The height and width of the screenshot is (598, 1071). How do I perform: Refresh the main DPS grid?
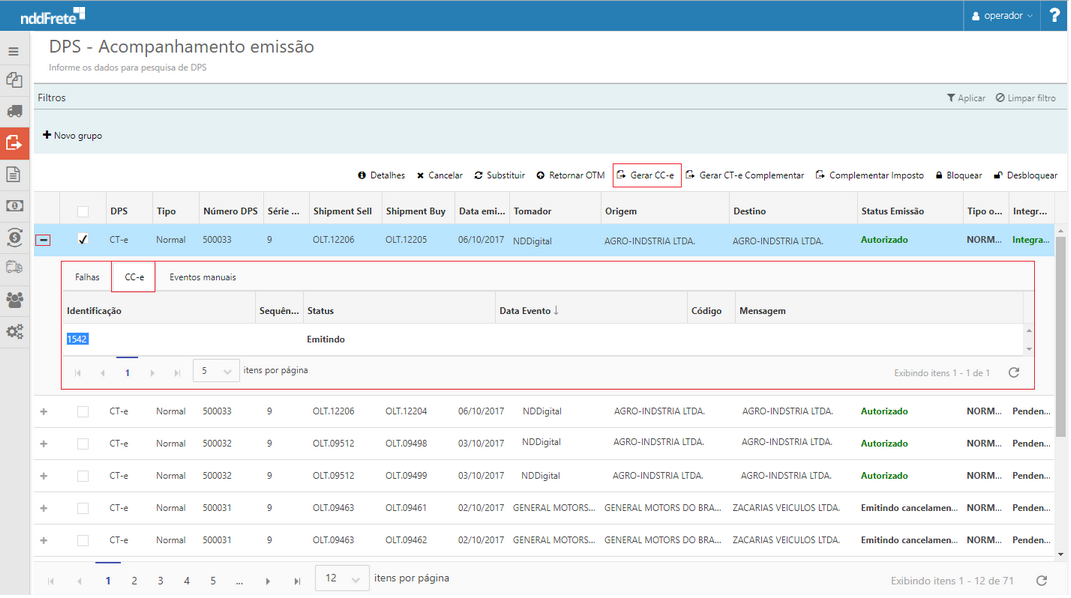click(1041, 581)
